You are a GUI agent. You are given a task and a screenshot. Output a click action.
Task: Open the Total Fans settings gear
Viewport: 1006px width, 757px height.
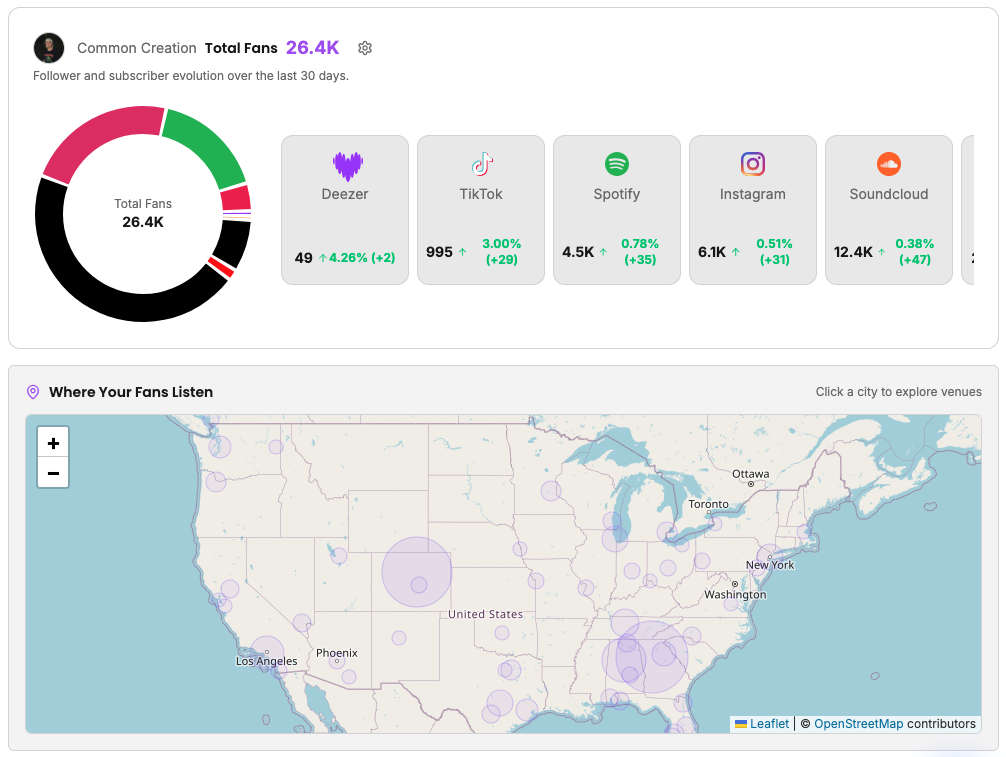coord(365,48)
